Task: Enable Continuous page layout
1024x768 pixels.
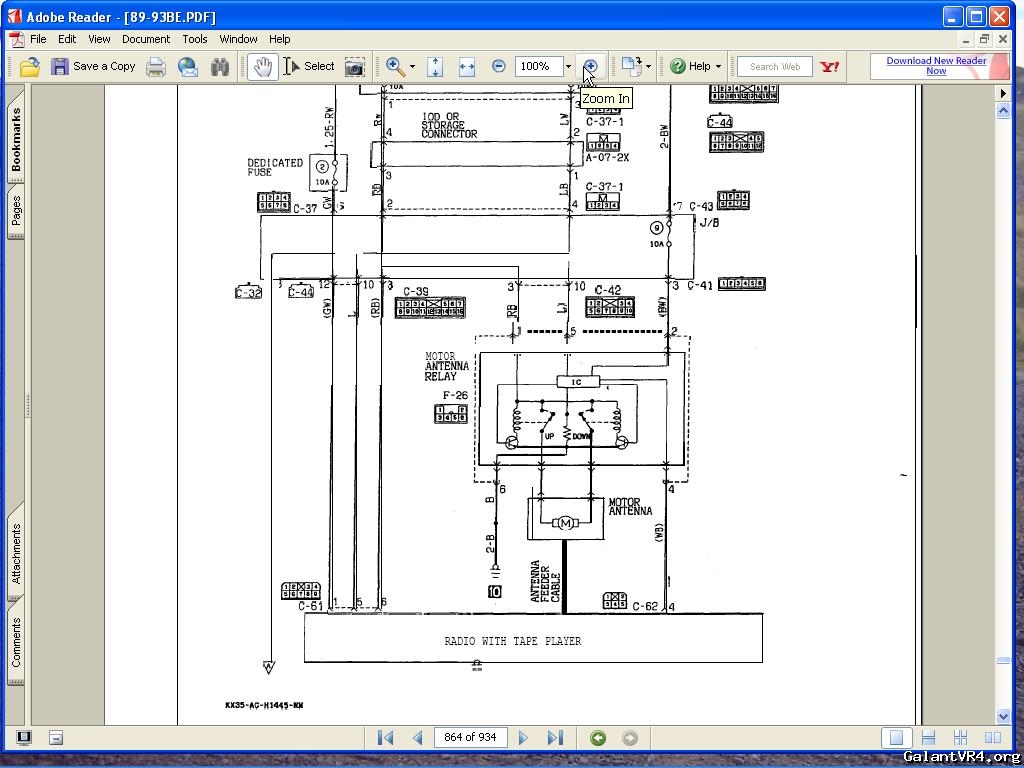Action: (x=928, y=738)
